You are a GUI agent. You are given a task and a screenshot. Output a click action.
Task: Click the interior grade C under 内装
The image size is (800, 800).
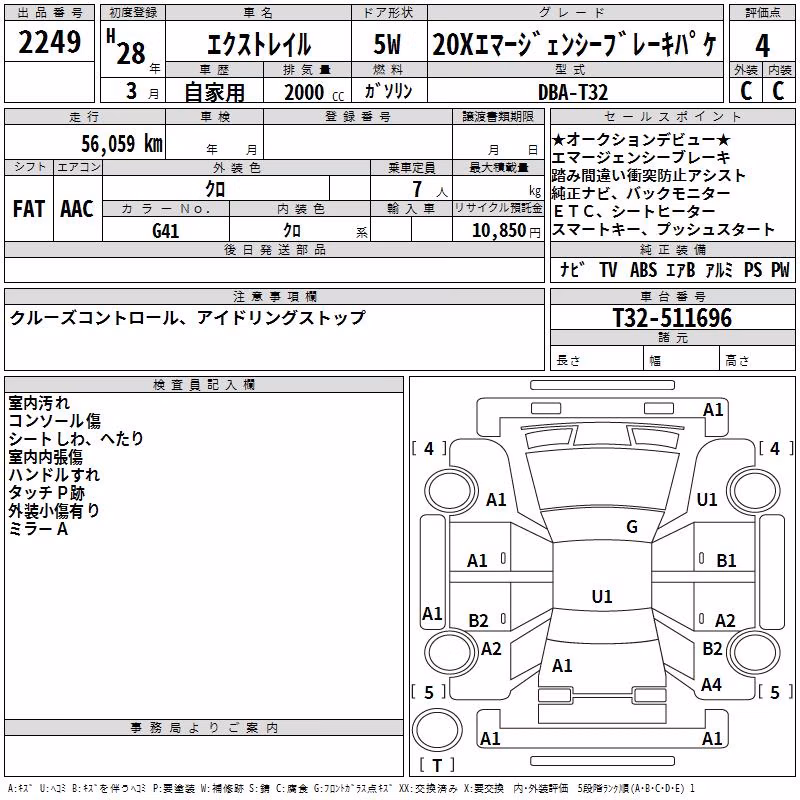click(778, 91)
